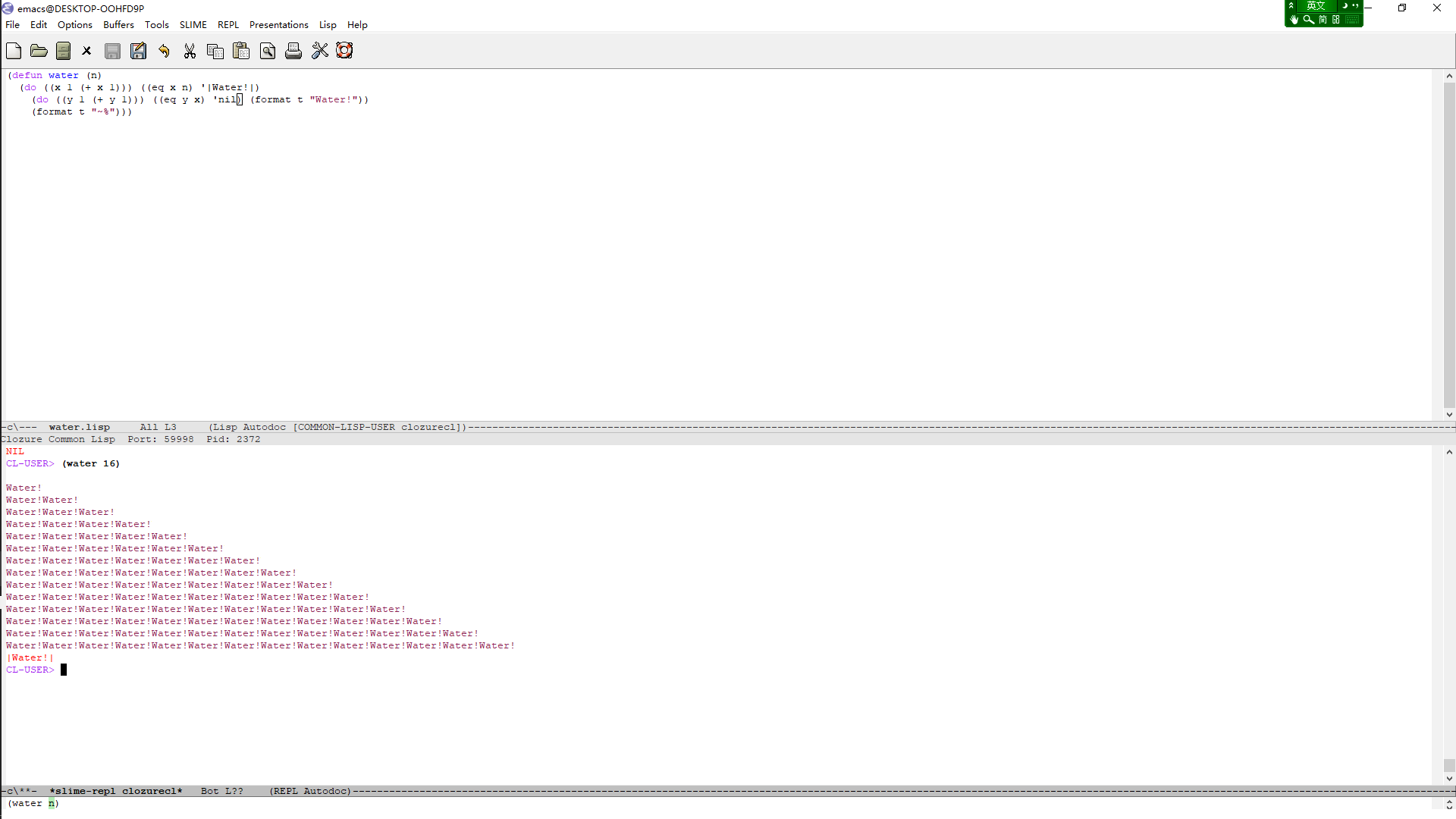
Task: Switch IME 英文 language mode
Action: click(1316, 5)
